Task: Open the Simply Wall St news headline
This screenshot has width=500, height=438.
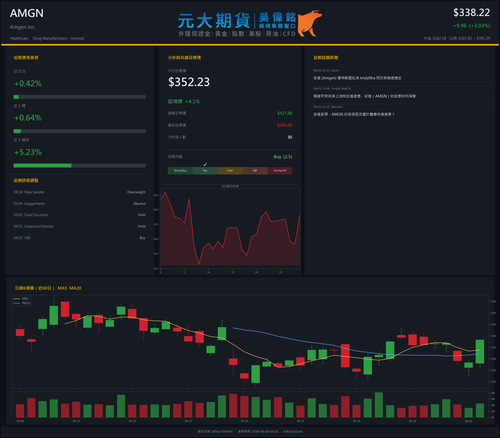Action: pos(364,96)
